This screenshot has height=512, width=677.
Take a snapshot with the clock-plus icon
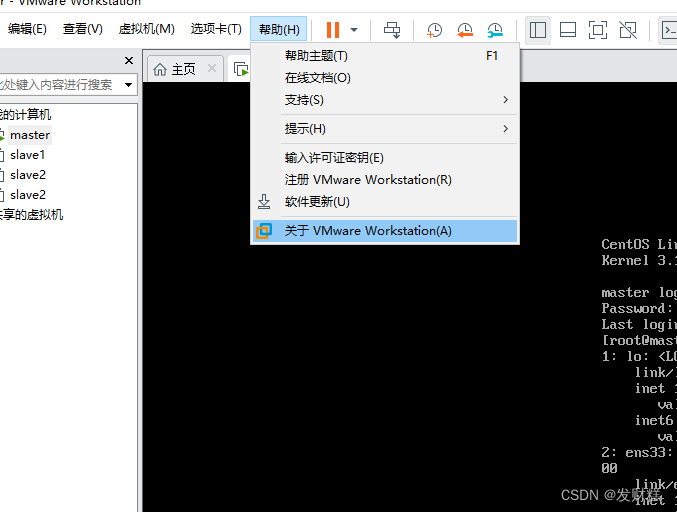[434, 30]
